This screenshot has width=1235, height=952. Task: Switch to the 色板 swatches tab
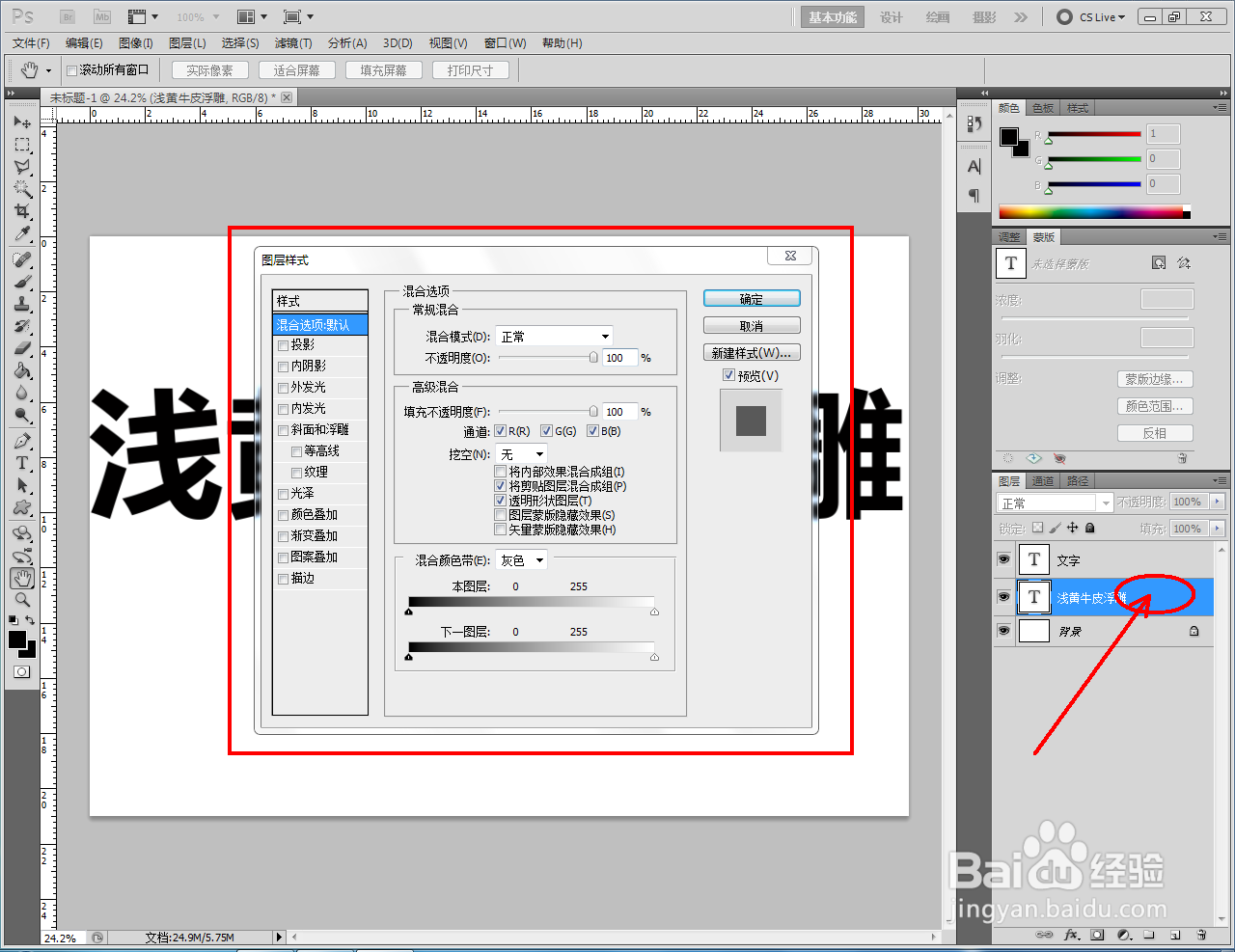coord(1043,108)
